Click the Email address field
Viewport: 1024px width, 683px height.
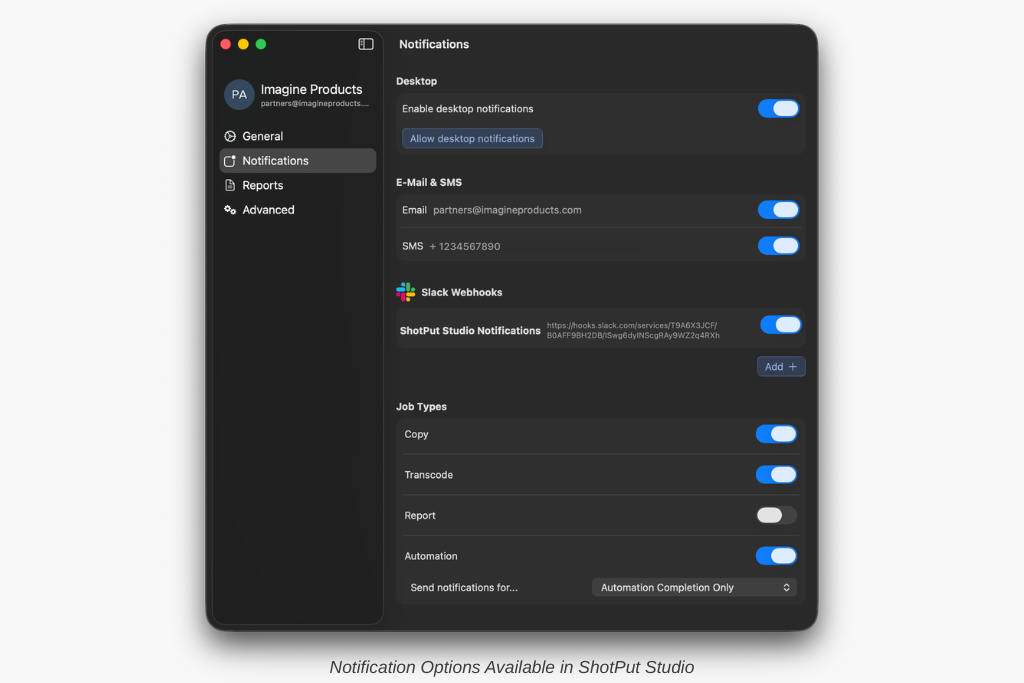[x=507, y=210]
